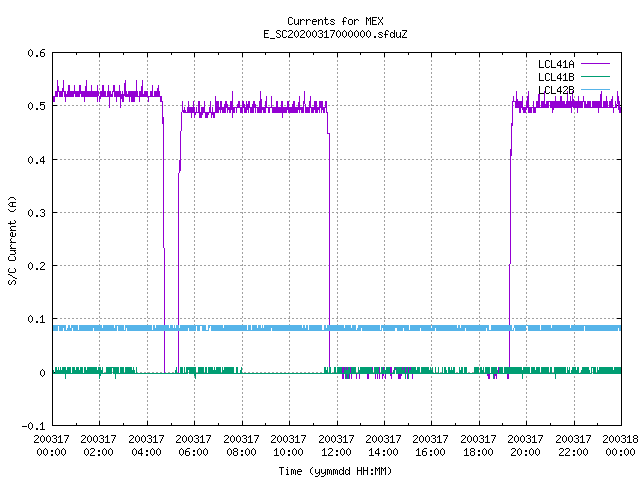Click the y-axis tick value -0.1
This screenshot has width=640, height=480.
(33, 426)
